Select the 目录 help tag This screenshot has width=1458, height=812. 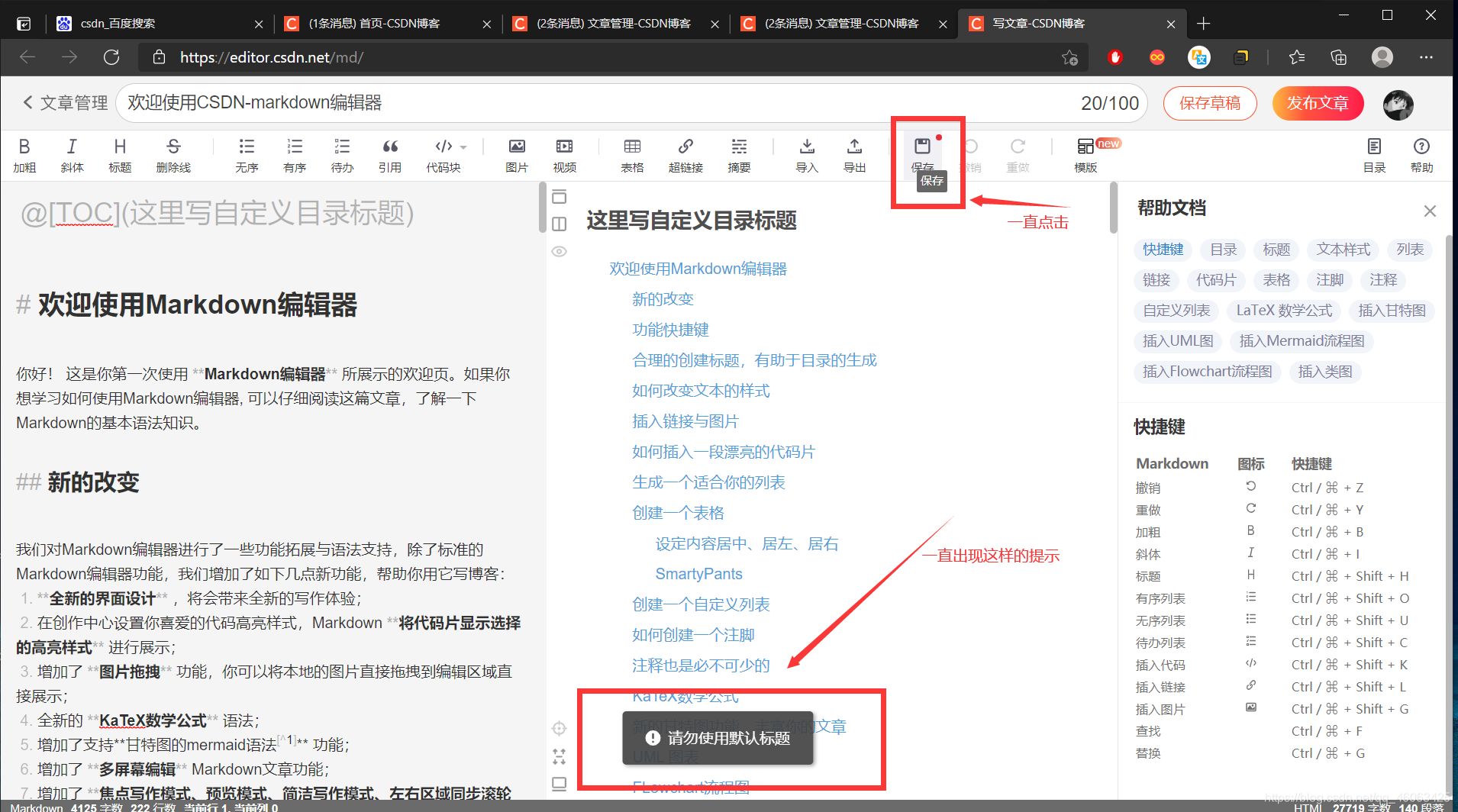point(1223,250)
